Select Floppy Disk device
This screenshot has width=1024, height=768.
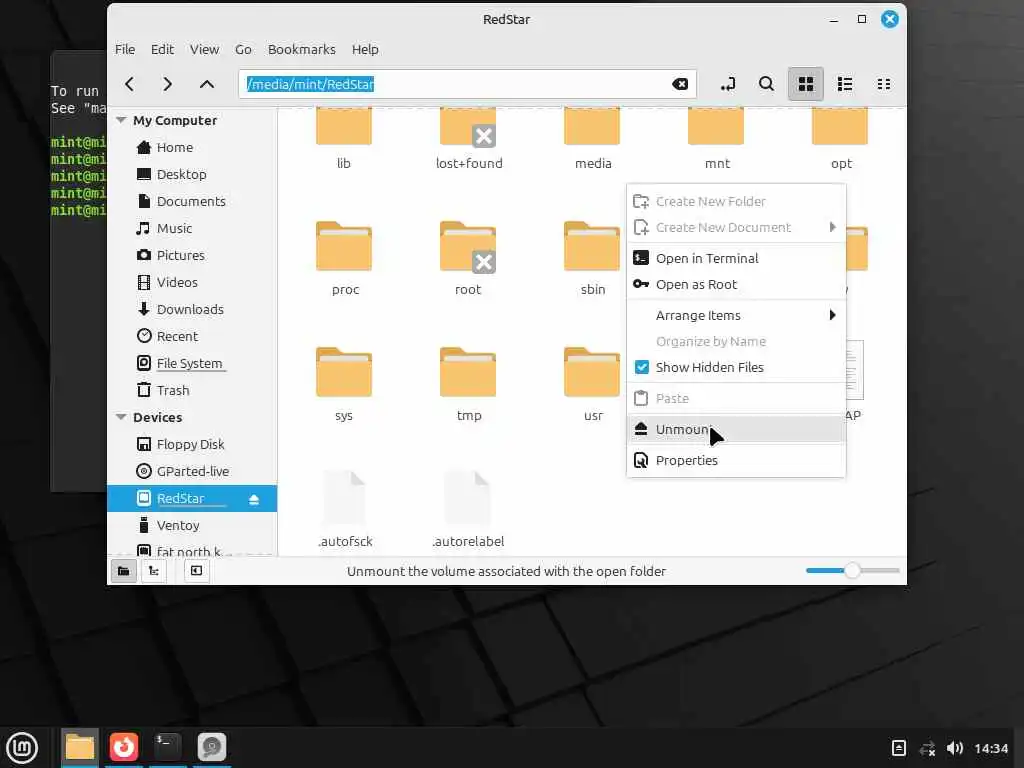tap(192, 445)
